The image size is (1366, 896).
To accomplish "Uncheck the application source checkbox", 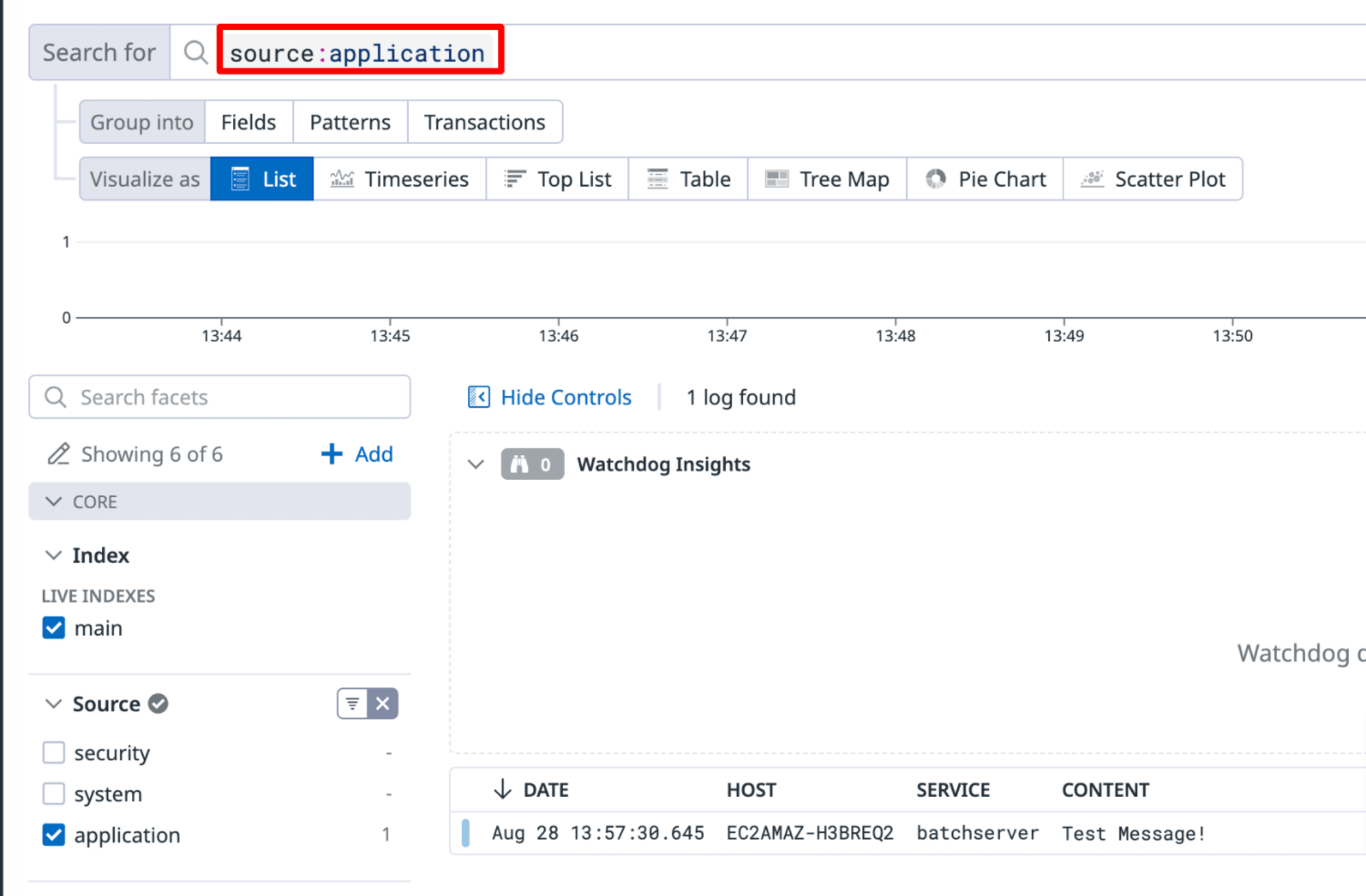I will point(54,835).
